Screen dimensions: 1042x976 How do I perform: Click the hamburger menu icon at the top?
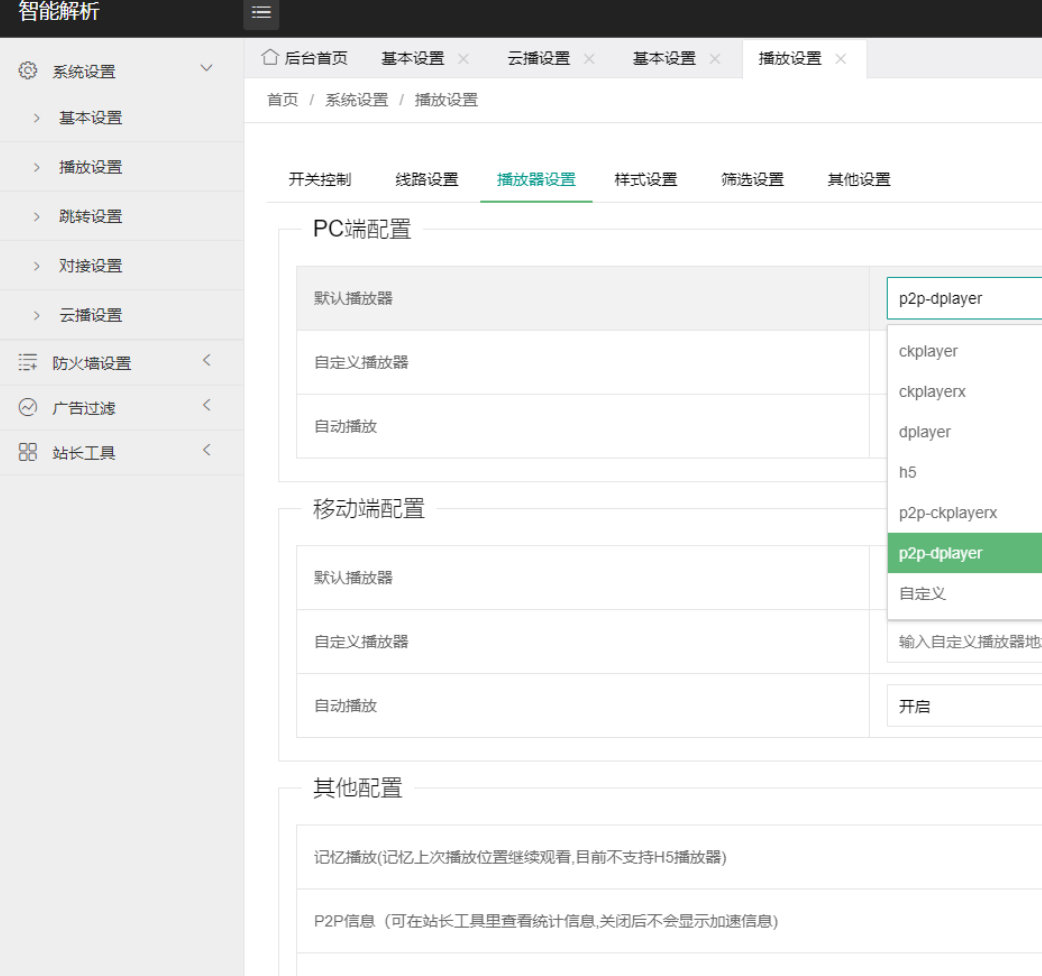click(x=260, y=15)
